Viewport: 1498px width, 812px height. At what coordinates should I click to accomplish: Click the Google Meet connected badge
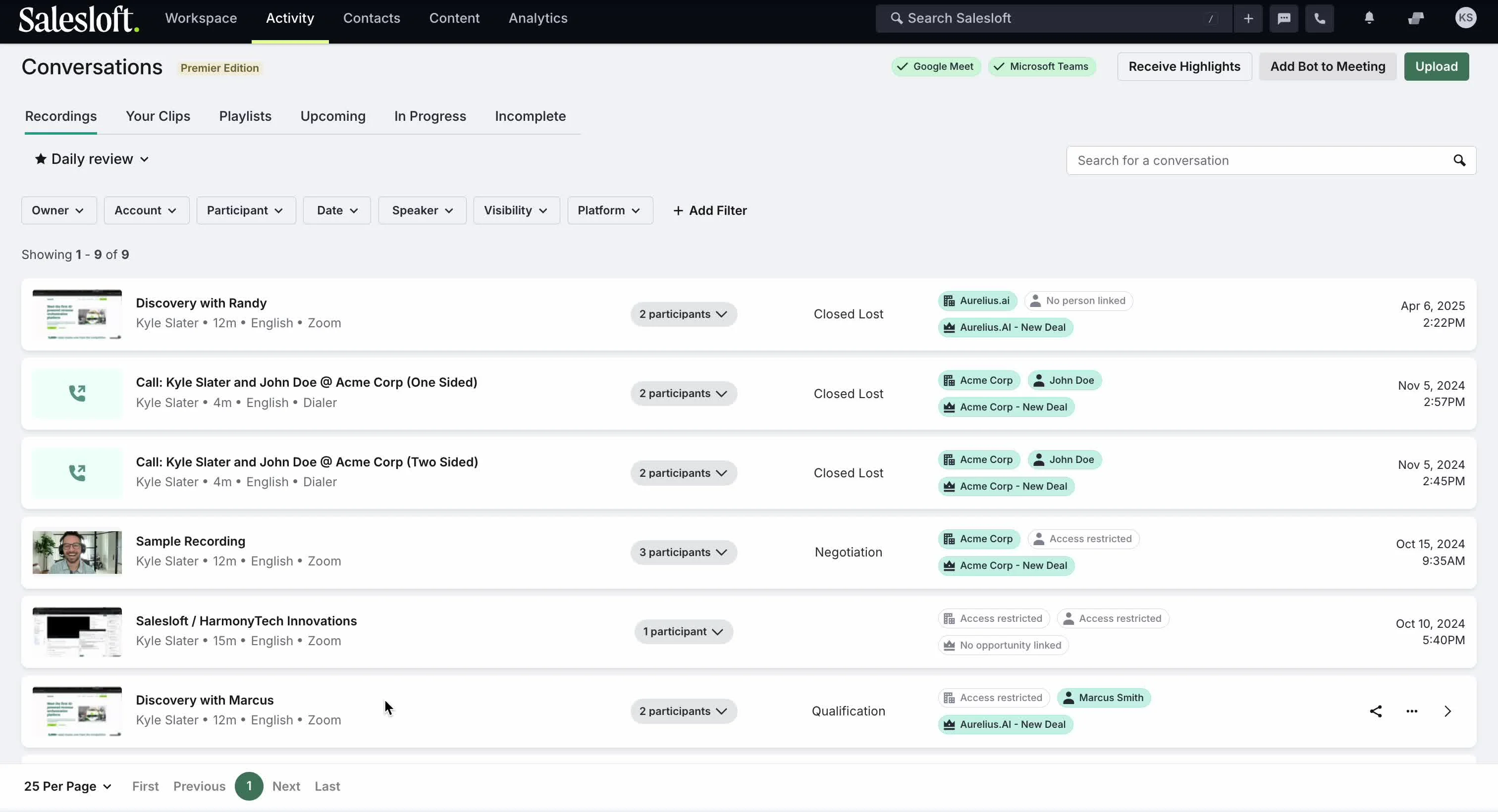pos(936,66)
